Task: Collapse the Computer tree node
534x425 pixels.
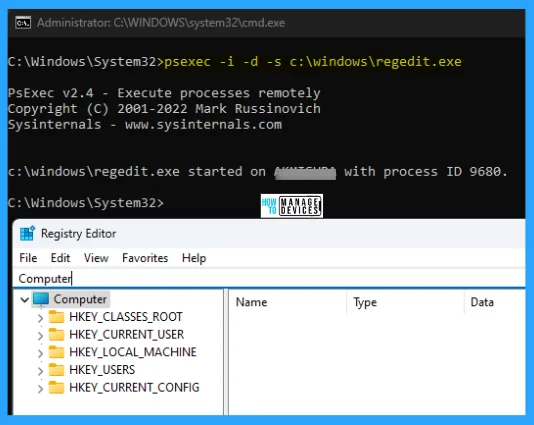Action: point(24,300)
